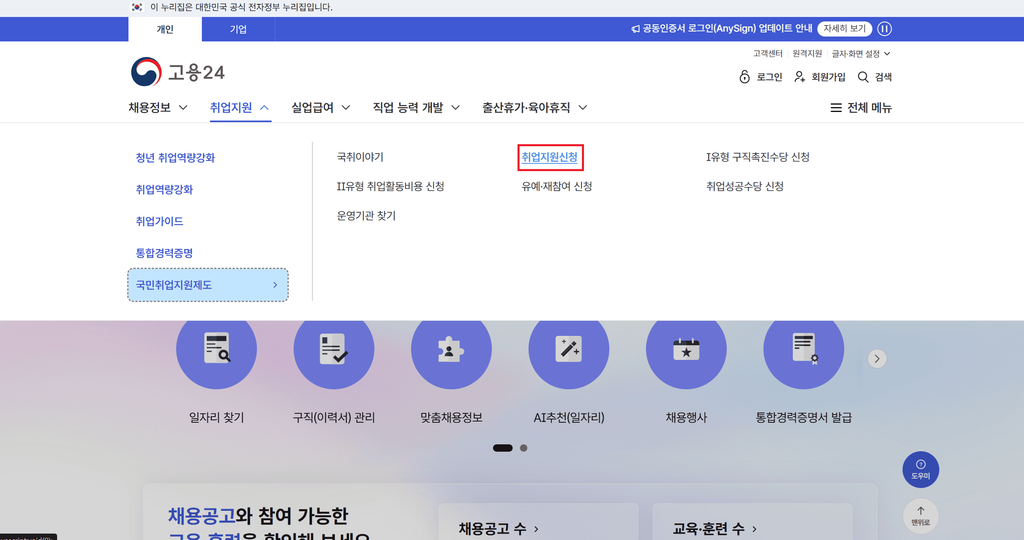Switch to 개인 tab

pyautogui.click(x=165, y=29)
